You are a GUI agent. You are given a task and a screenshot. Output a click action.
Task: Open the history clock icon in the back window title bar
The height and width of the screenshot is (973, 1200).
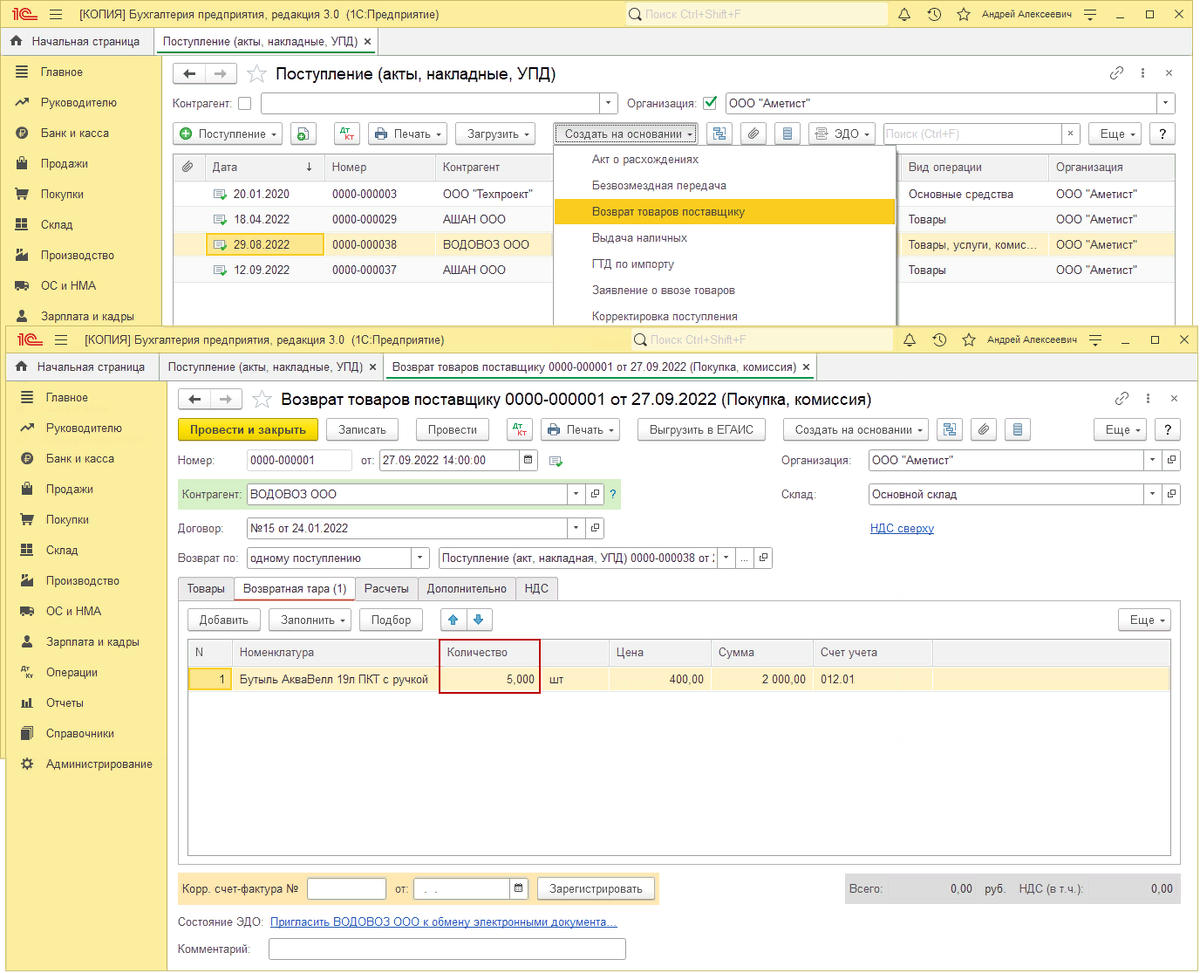pos(934,15)
